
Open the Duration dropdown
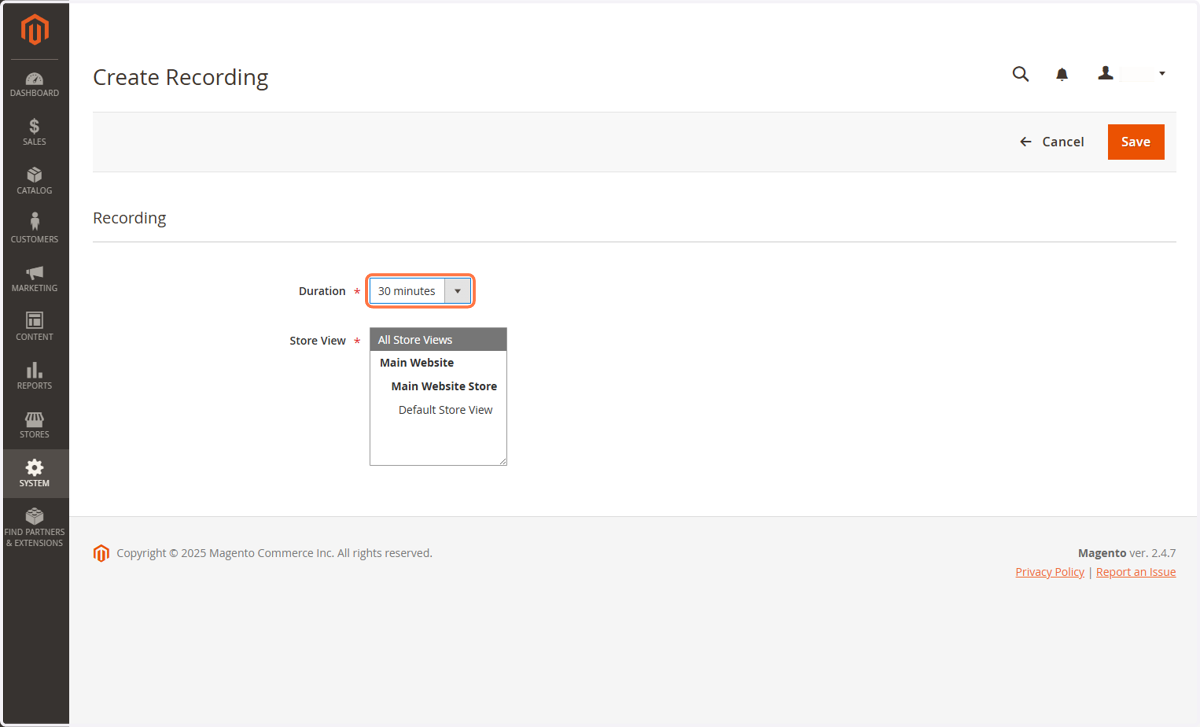pos(420,291)
